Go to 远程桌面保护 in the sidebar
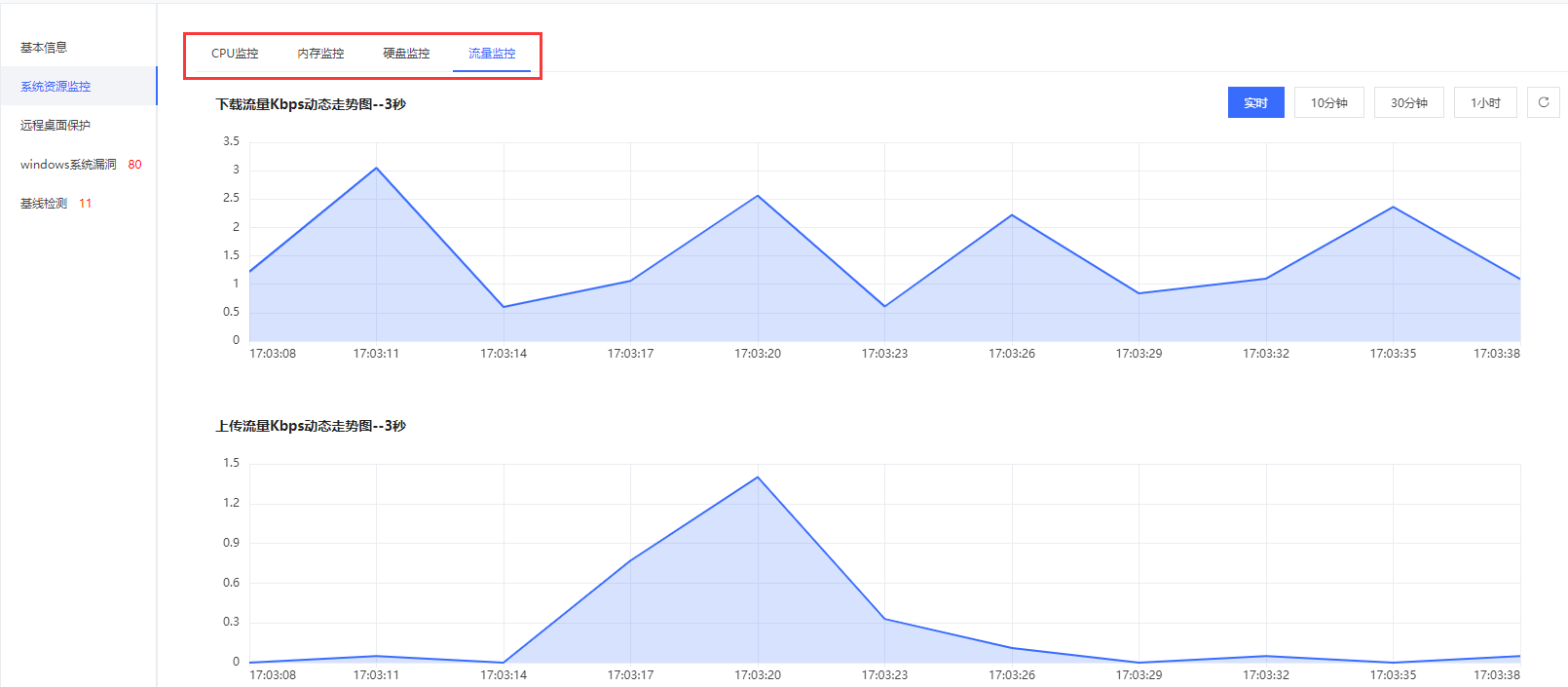 56,126
